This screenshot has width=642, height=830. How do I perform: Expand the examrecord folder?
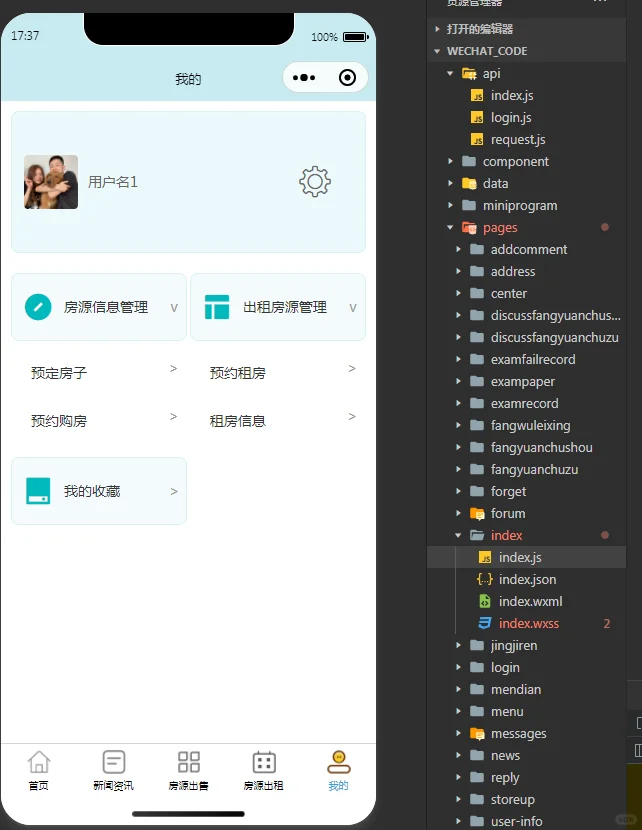tap(526, 403)
